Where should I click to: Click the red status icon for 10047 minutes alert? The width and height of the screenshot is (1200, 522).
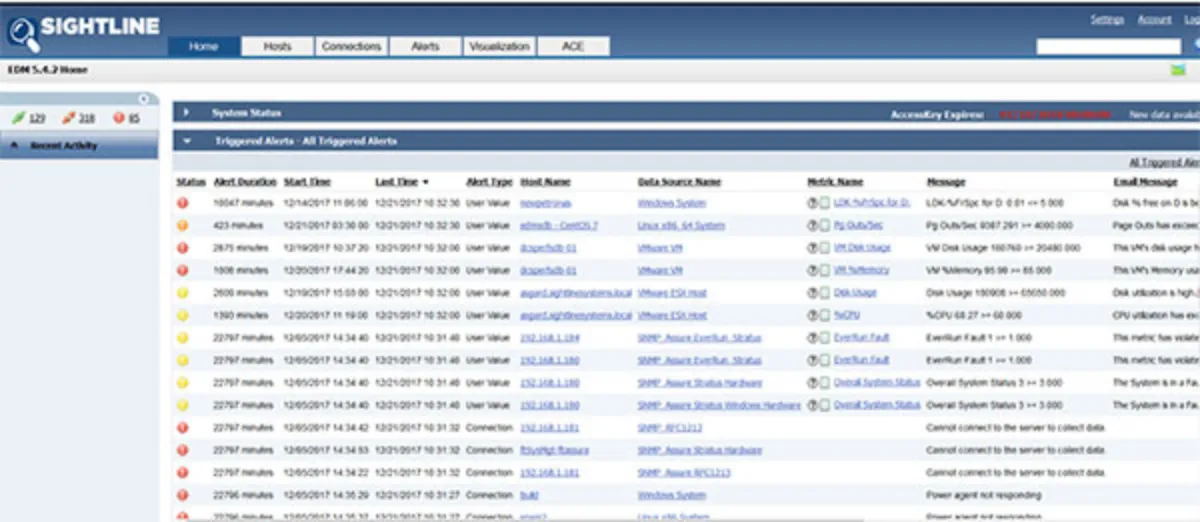coord(183,202)
